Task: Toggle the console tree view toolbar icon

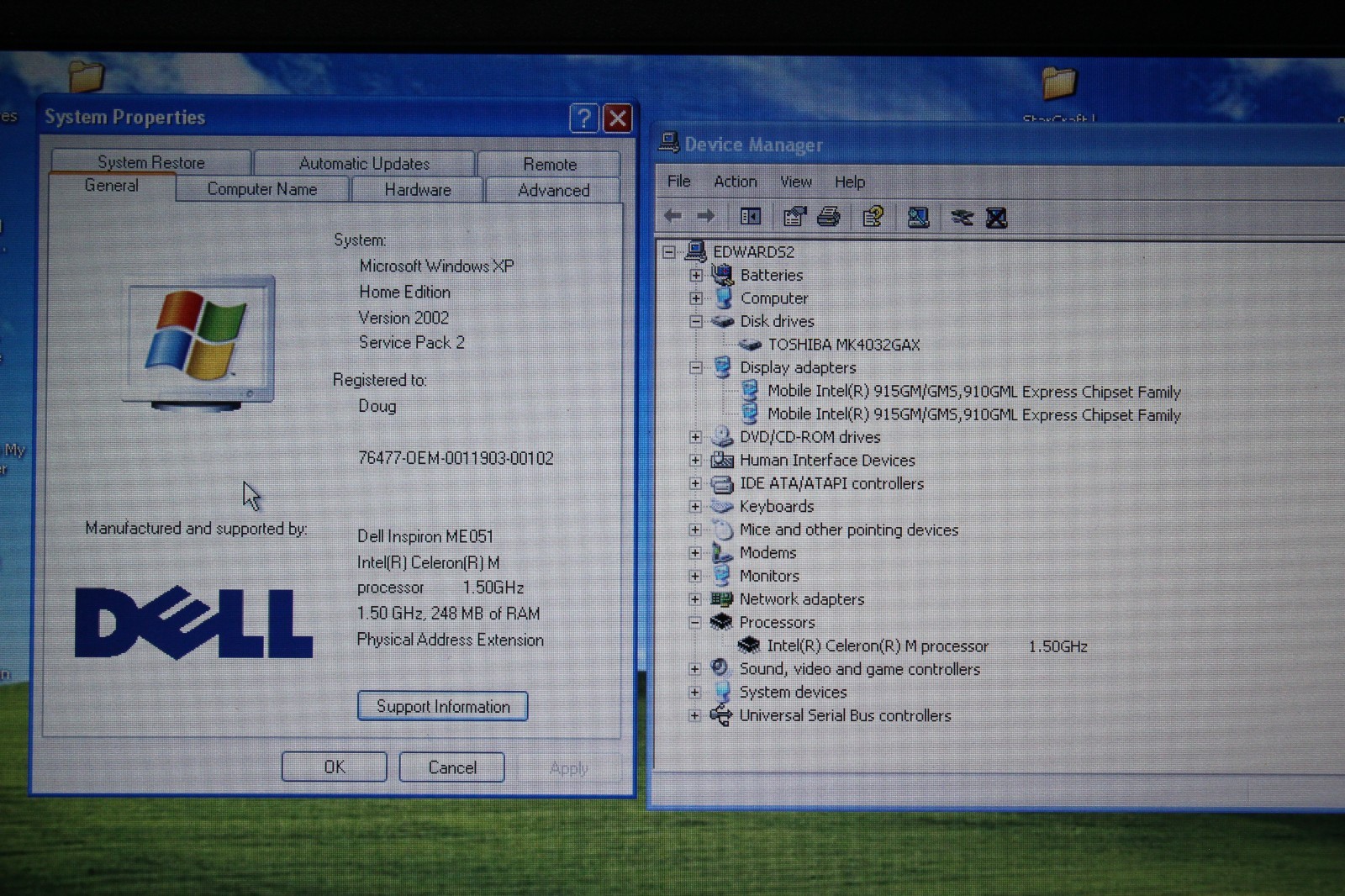Action: [x=751, y=217]
